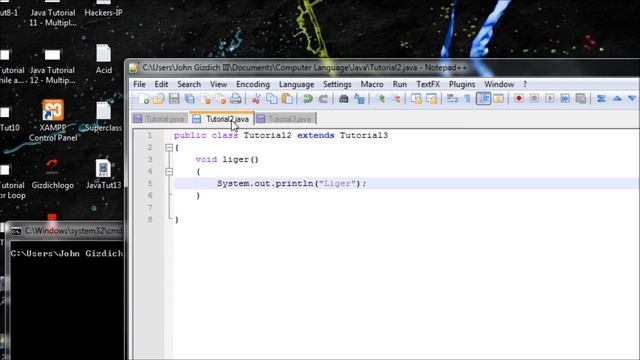Save the file with the floppy disk icon
The image size is (640, 360).
tap(174, 99)
